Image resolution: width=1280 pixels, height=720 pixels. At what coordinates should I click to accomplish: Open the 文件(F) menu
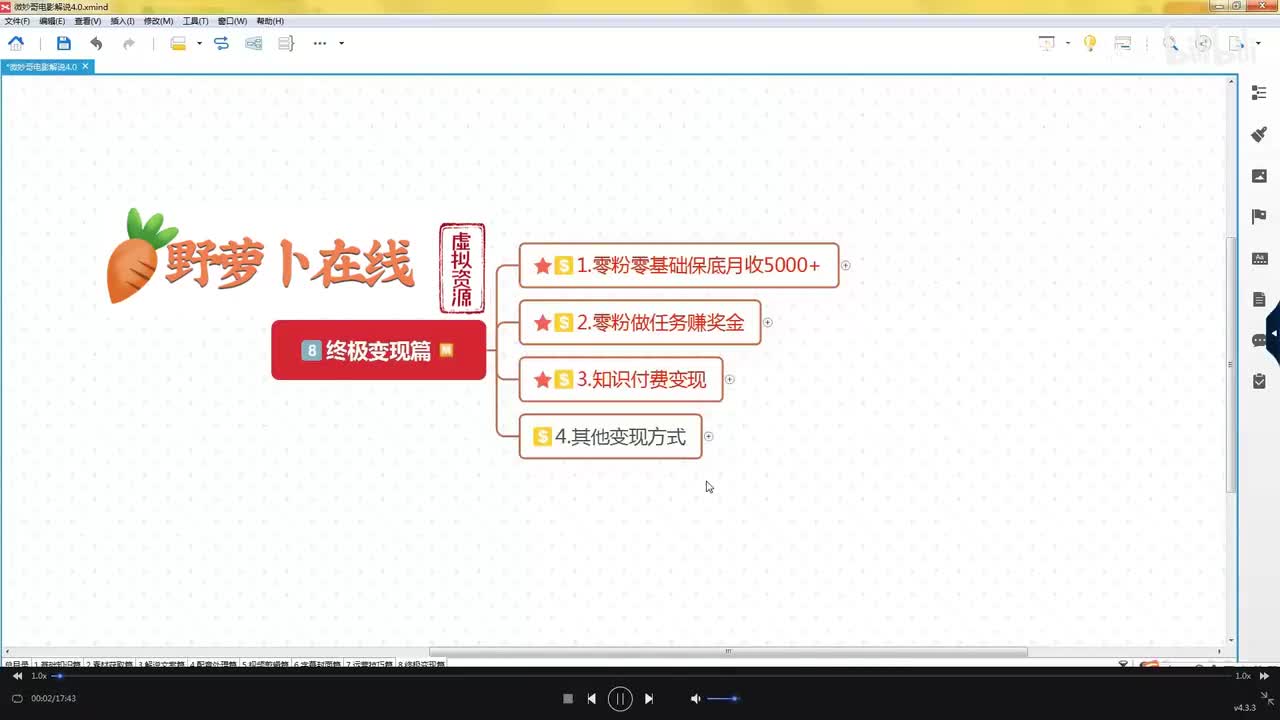[17, 21]
